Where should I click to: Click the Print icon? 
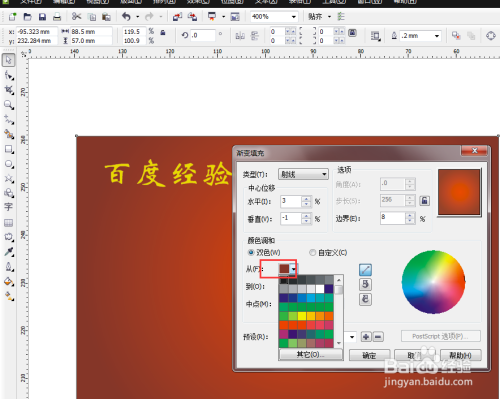tap(57, 17)
